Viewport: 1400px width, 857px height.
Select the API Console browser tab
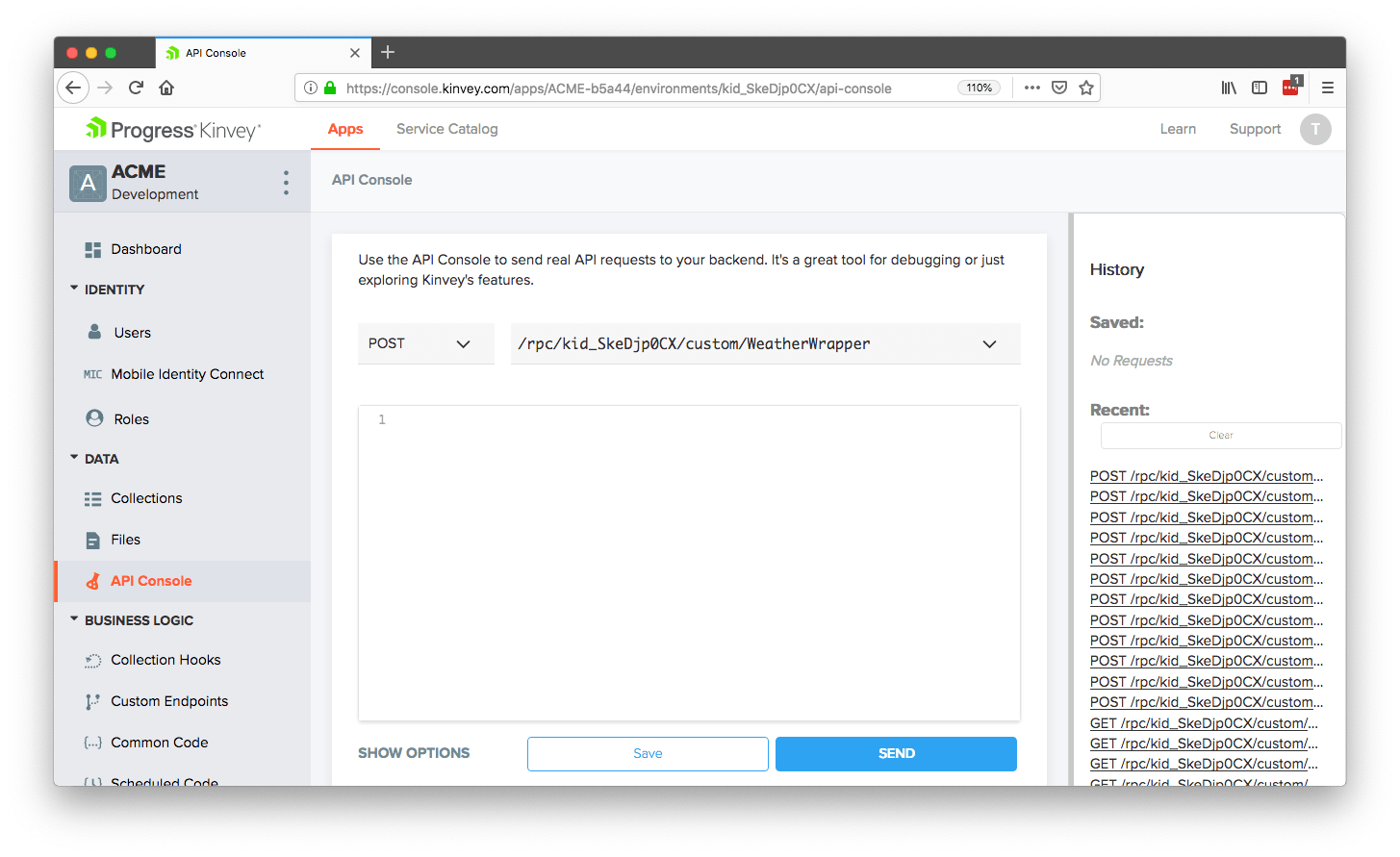tap(263, 53)
